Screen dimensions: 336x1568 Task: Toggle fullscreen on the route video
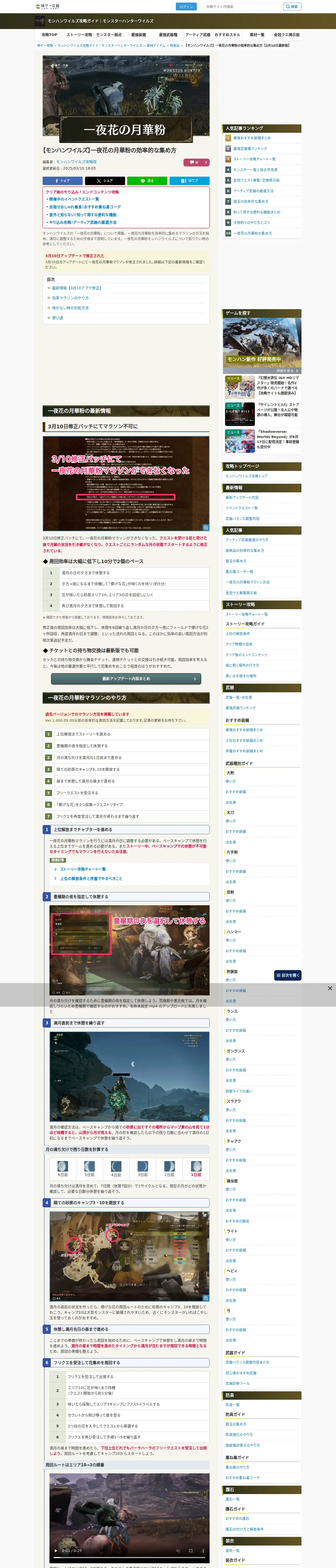[190, 1551]
